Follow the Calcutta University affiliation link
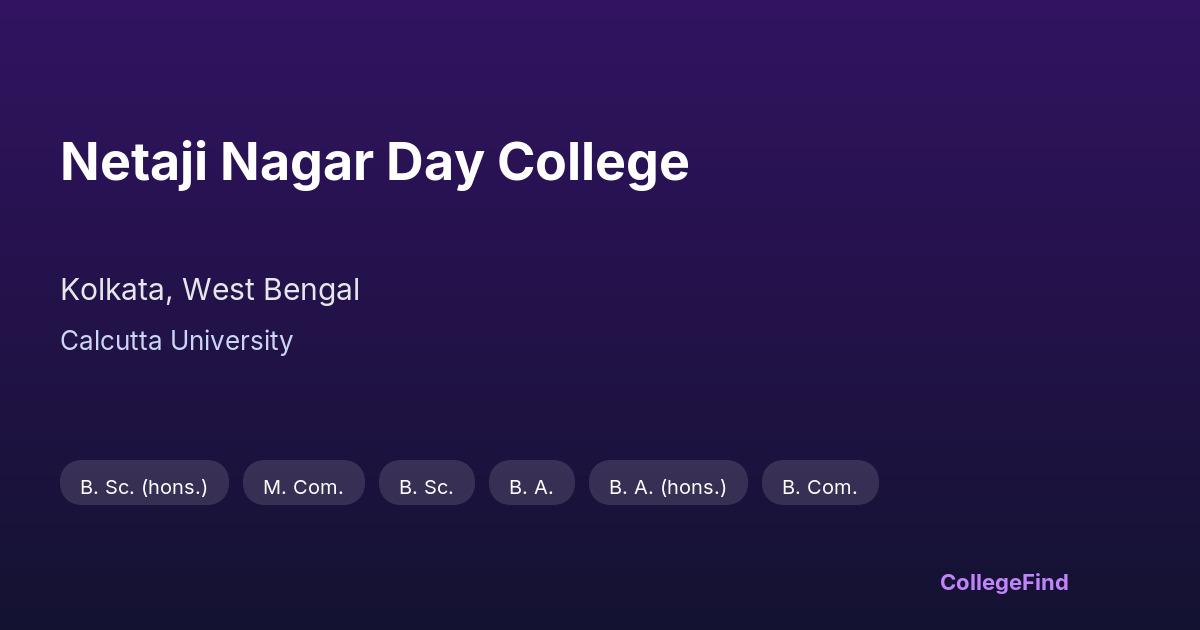Screen dimensions: 1200x630 coord(176,341)
